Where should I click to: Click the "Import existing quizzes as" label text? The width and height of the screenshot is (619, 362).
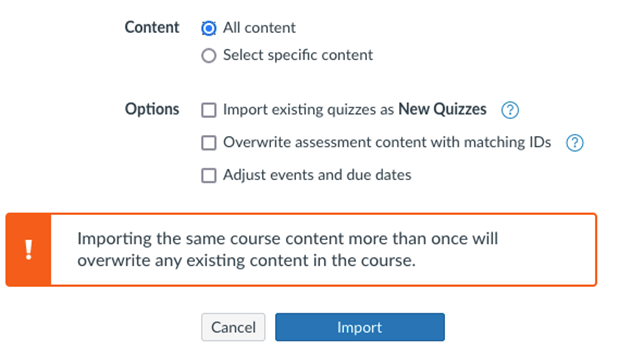click(308, 109)
